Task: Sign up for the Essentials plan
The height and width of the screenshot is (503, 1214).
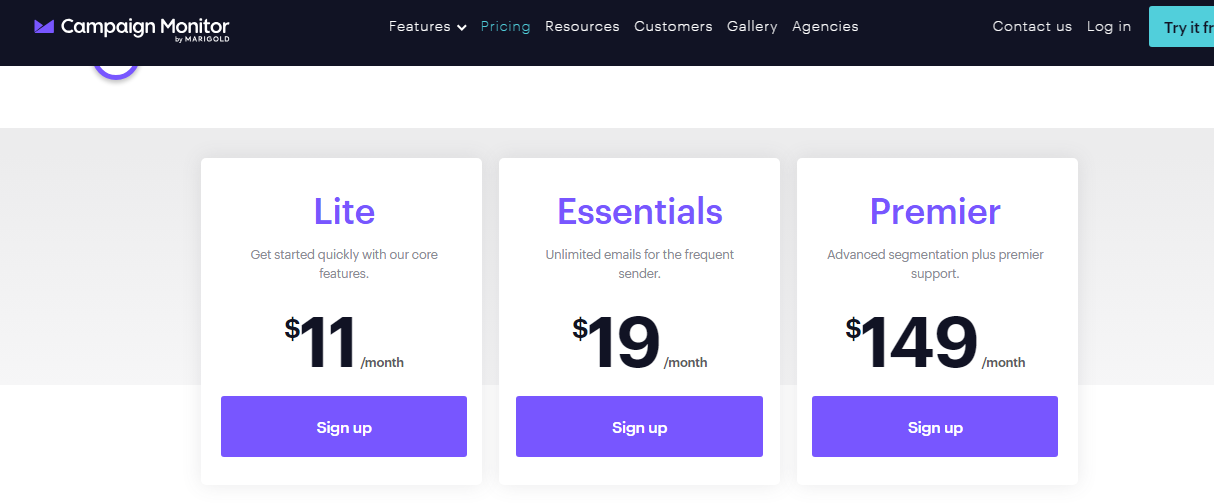Action: tap(639, 427)
